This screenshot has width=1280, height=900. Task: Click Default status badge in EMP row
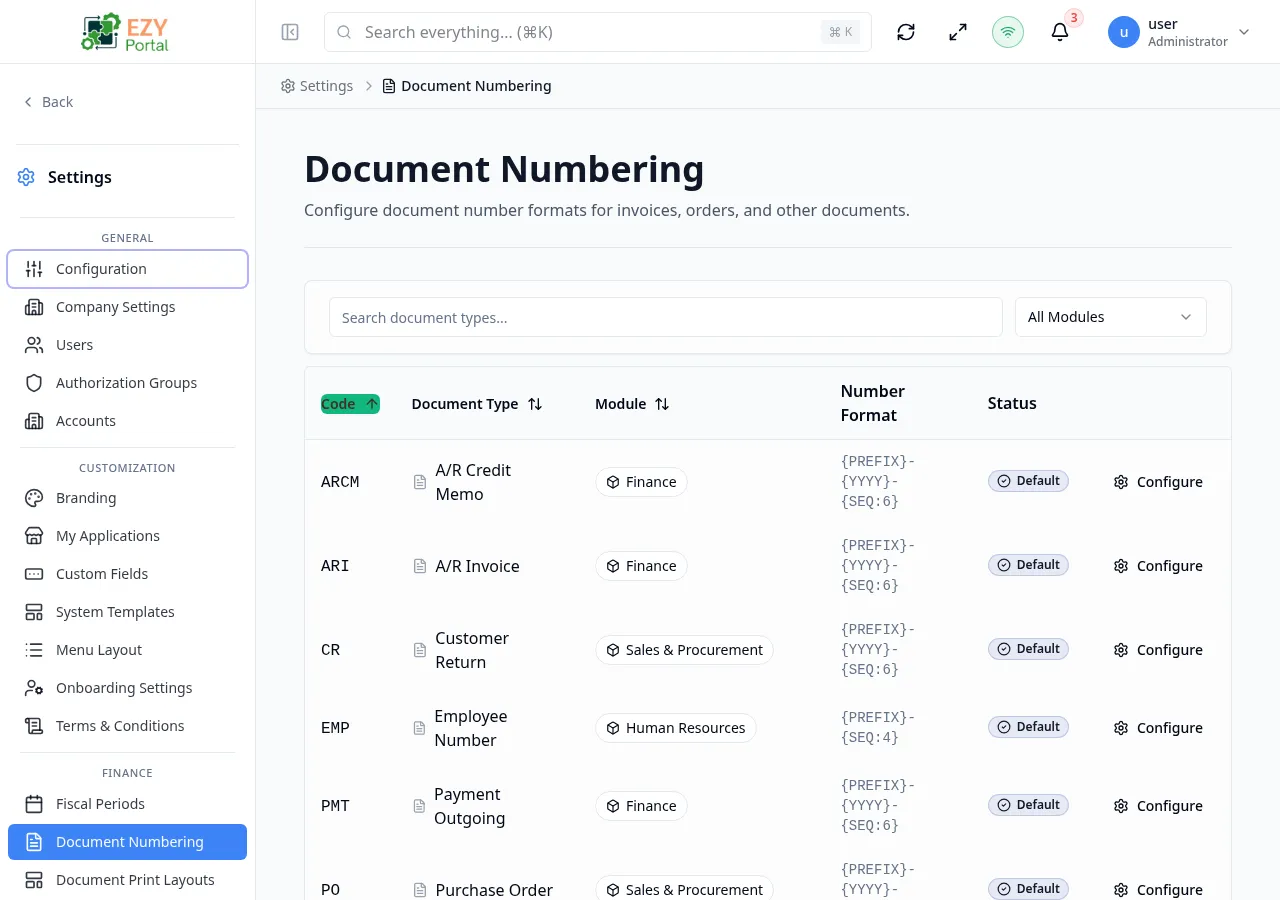pyautogui.click(x=1028, y=727)
